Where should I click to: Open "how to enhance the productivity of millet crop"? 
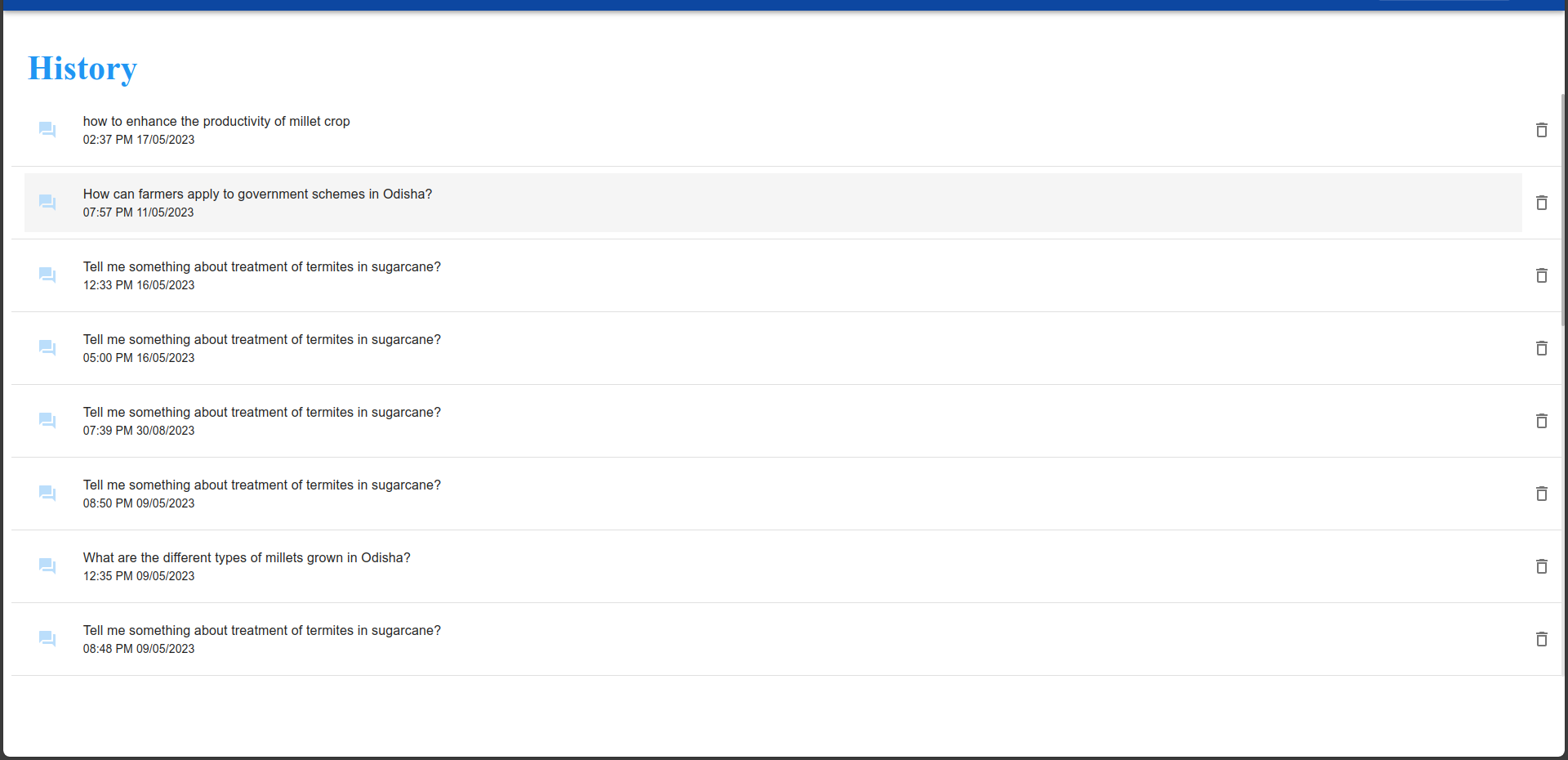pos(216,122)
